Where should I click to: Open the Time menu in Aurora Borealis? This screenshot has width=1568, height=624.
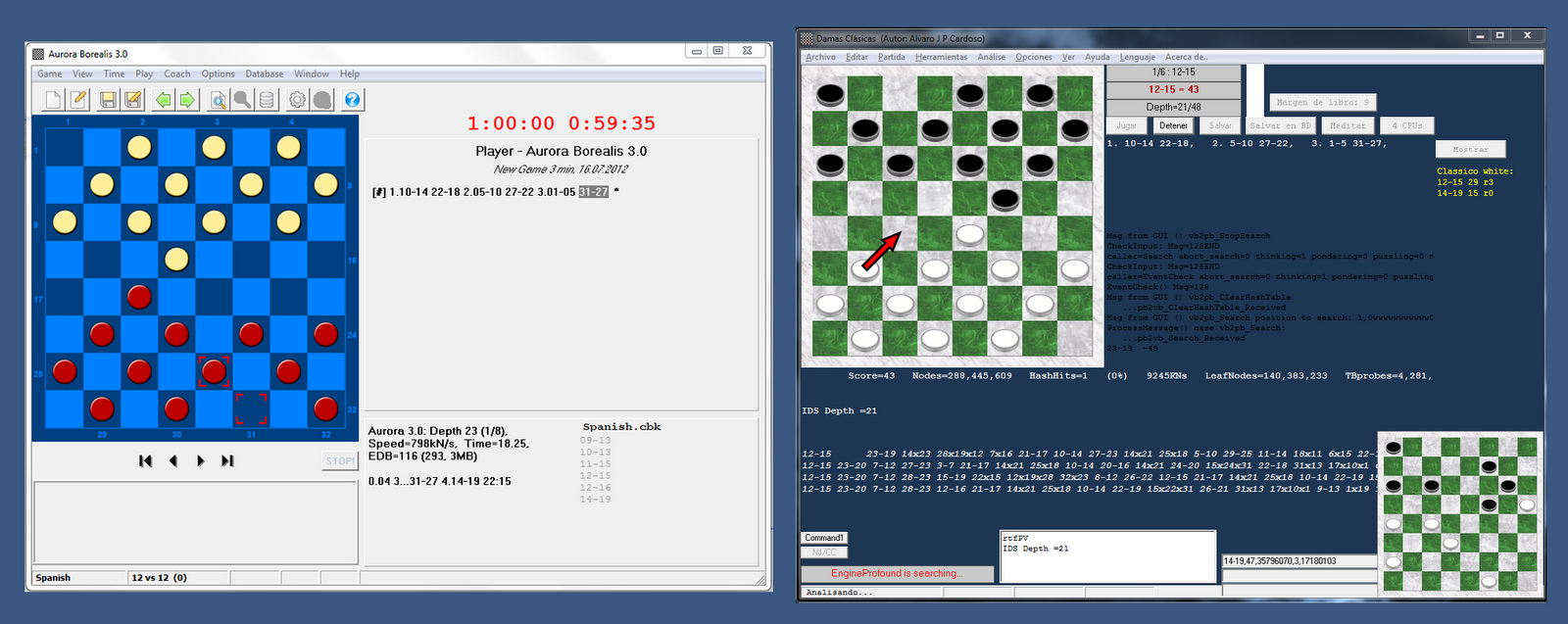(115, 73)
